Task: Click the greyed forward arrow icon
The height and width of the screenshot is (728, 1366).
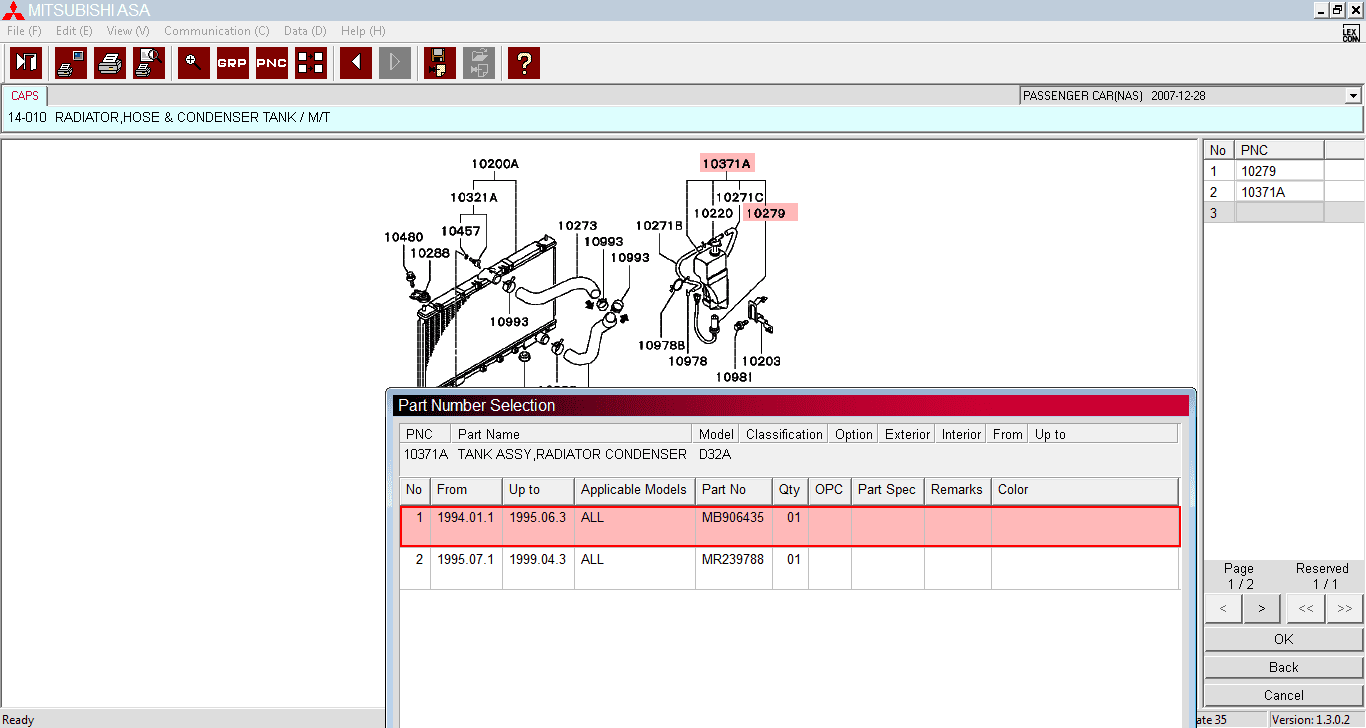Action: tap(395, 63)
